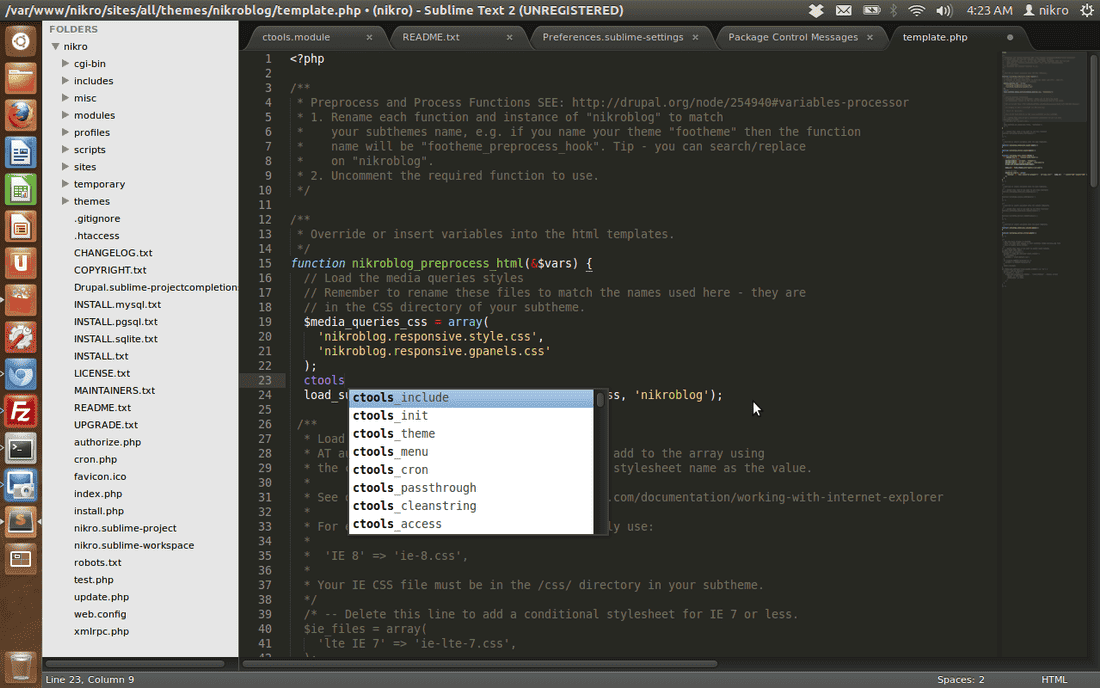
Task: Open the Wi-Fi network menu
Action: [x=916, y=11]
